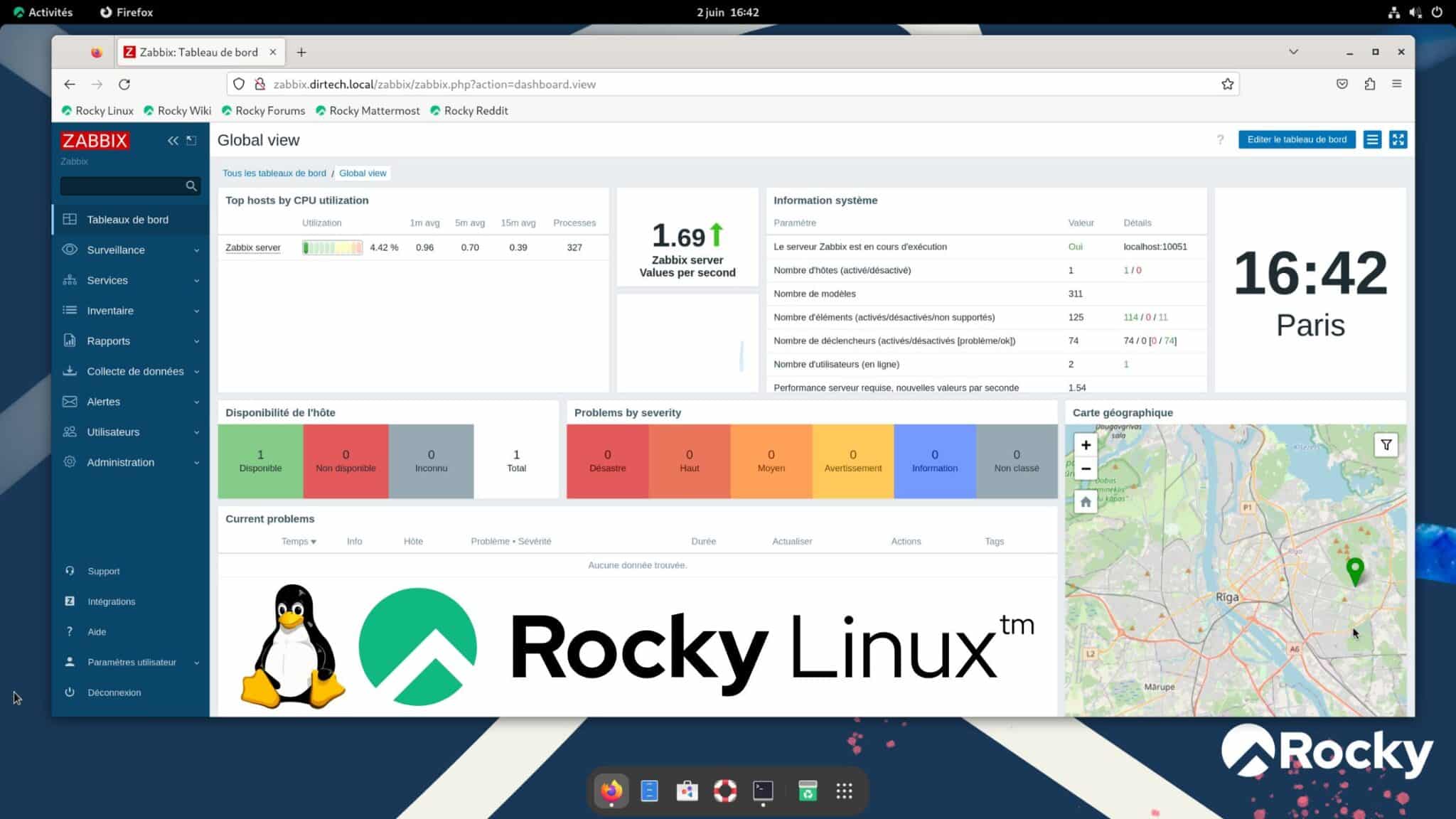Open kiosk mode via the fullscreen icon
The width and height of the screenshot is (1456, 819).
(1398, 139)
